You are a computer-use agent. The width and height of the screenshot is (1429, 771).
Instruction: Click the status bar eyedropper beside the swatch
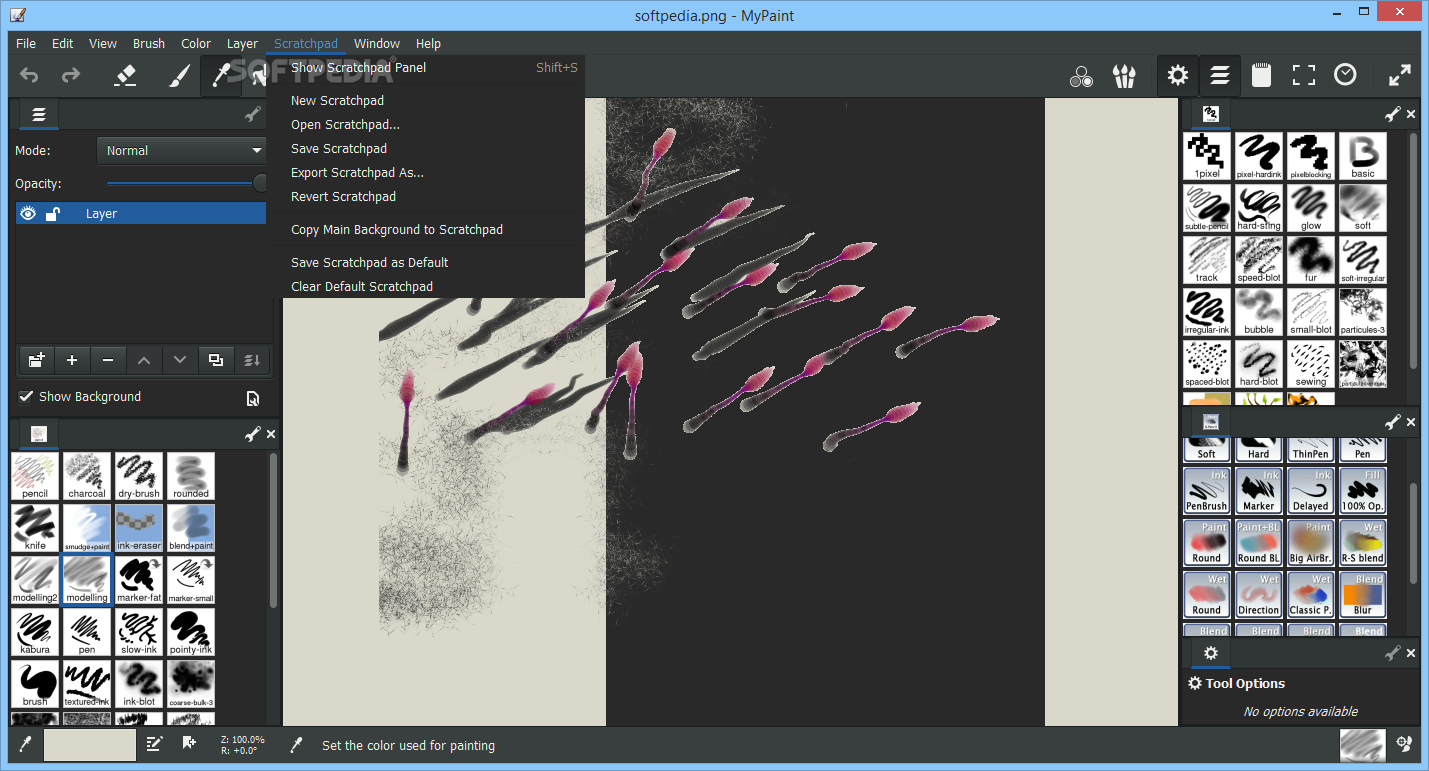coord(25,744)
